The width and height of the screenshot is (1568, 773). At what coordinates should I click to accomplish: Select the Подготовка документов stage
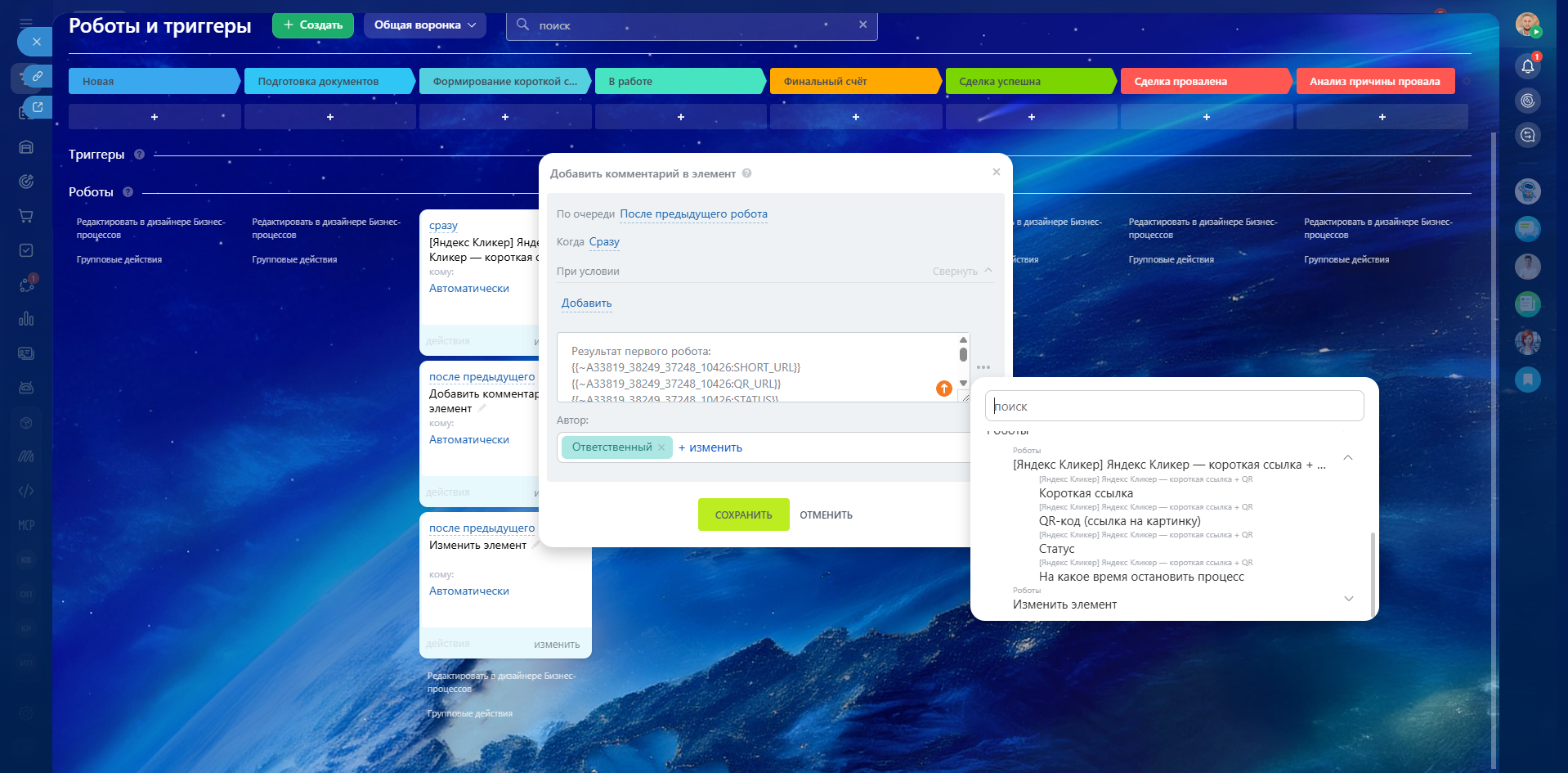[329, 81]
